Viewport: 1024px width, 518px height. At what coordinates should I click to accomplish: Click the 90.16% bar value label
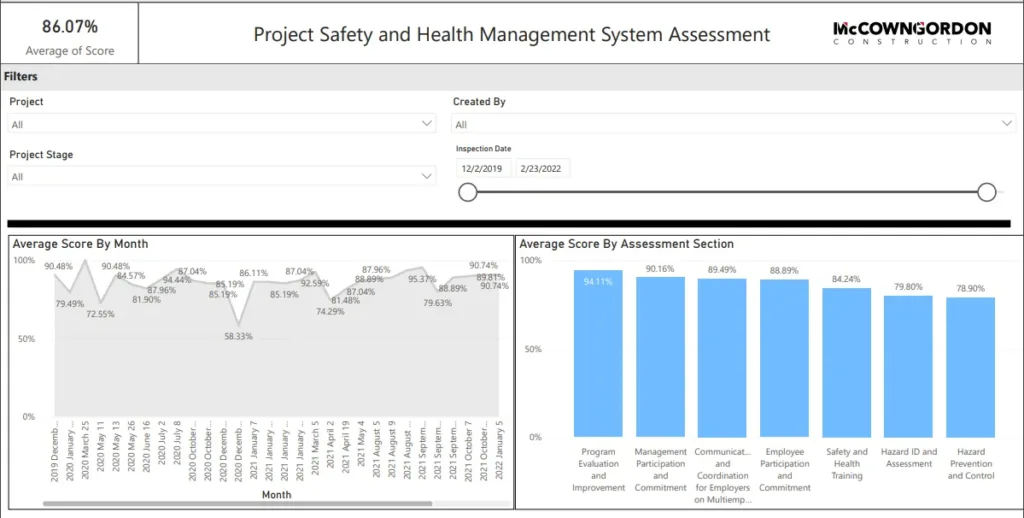660,268
